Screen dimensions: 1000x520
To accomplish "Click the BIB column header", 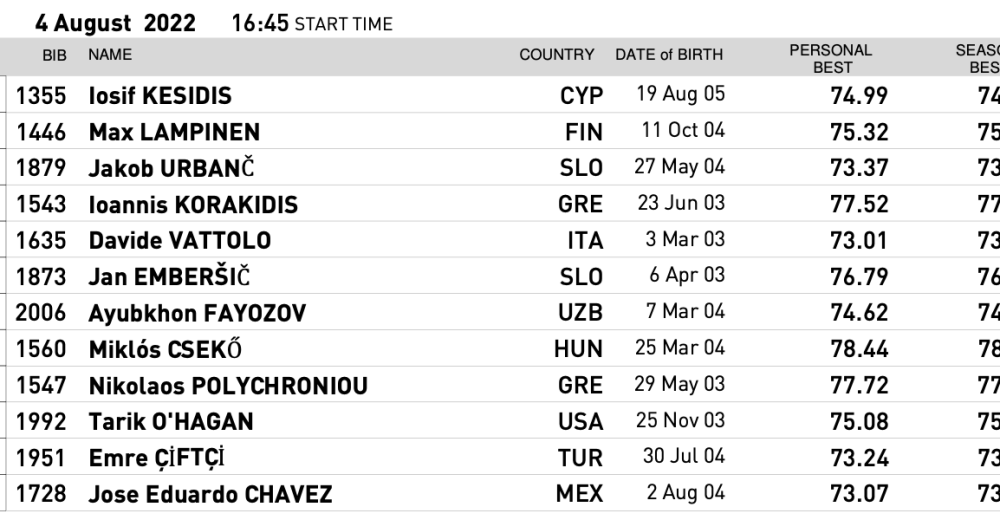I will pos(54,55).
